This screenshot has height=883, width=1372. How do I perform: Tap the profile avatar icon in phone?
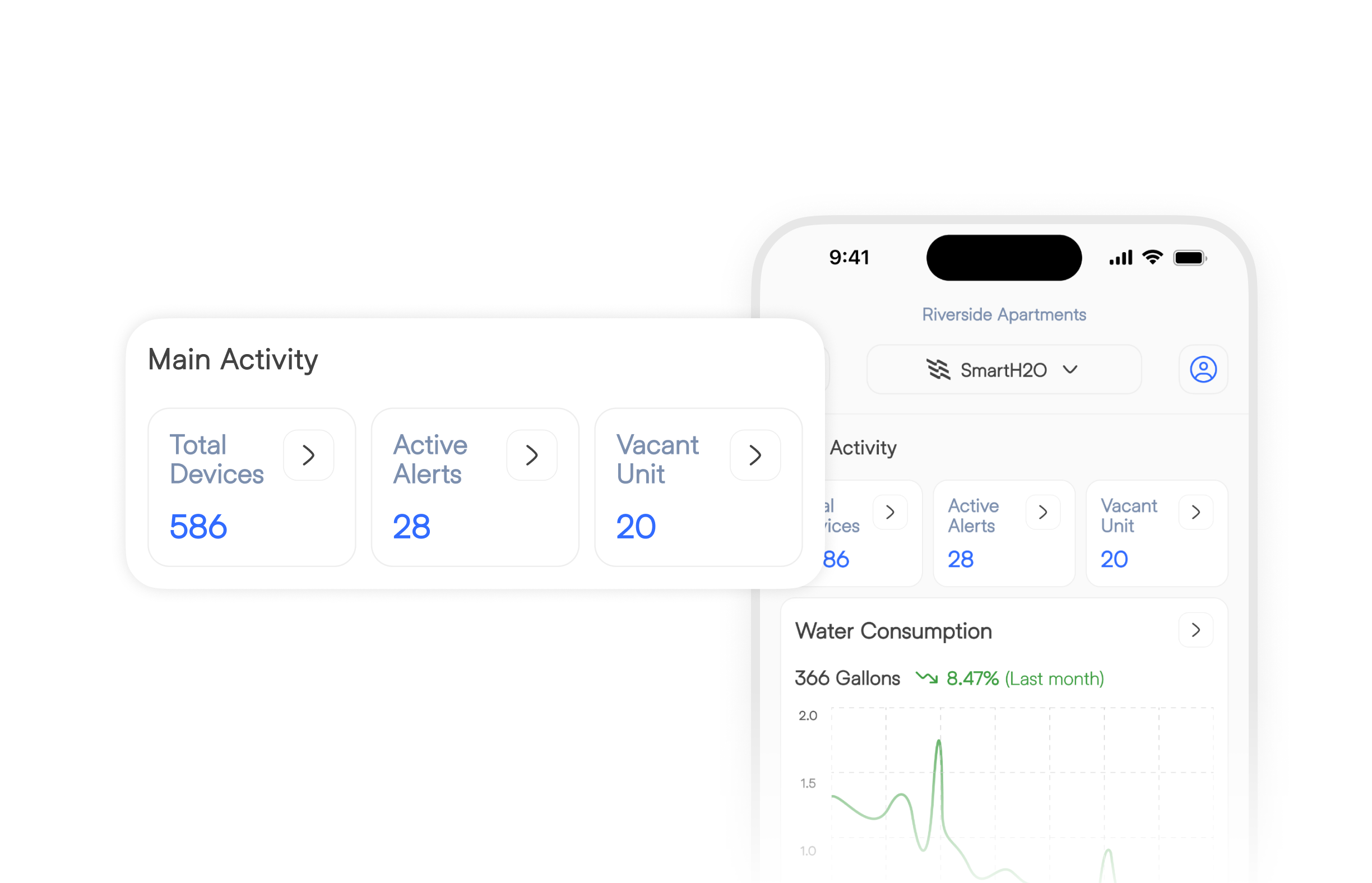[1202, 369]
